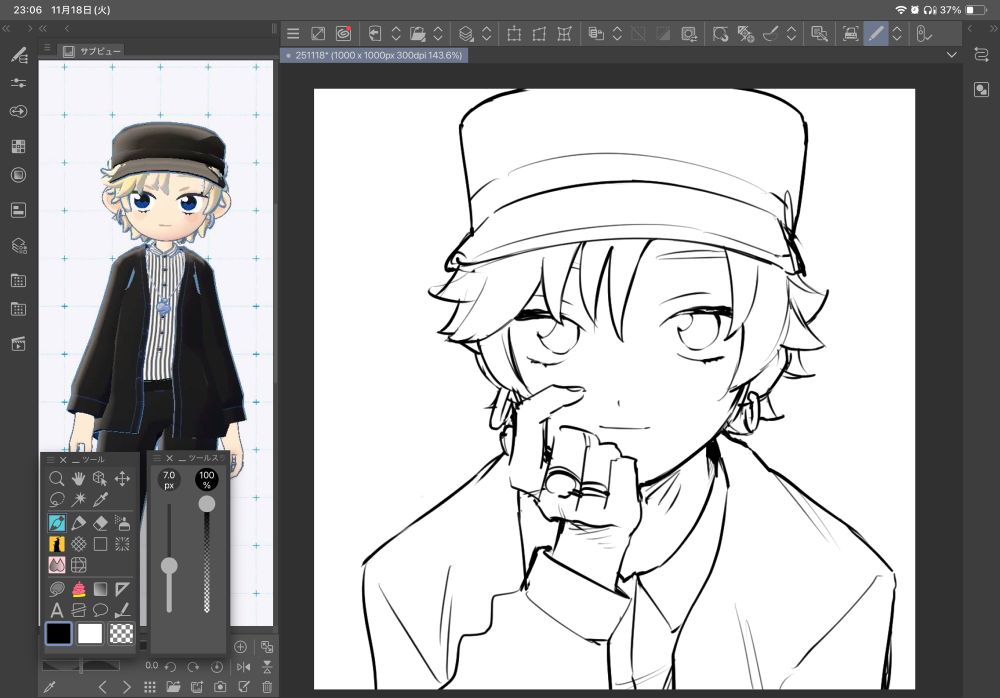This screenshot has height=698, width=1000.
Task: Select the Text tool
Action: [56, 611]
